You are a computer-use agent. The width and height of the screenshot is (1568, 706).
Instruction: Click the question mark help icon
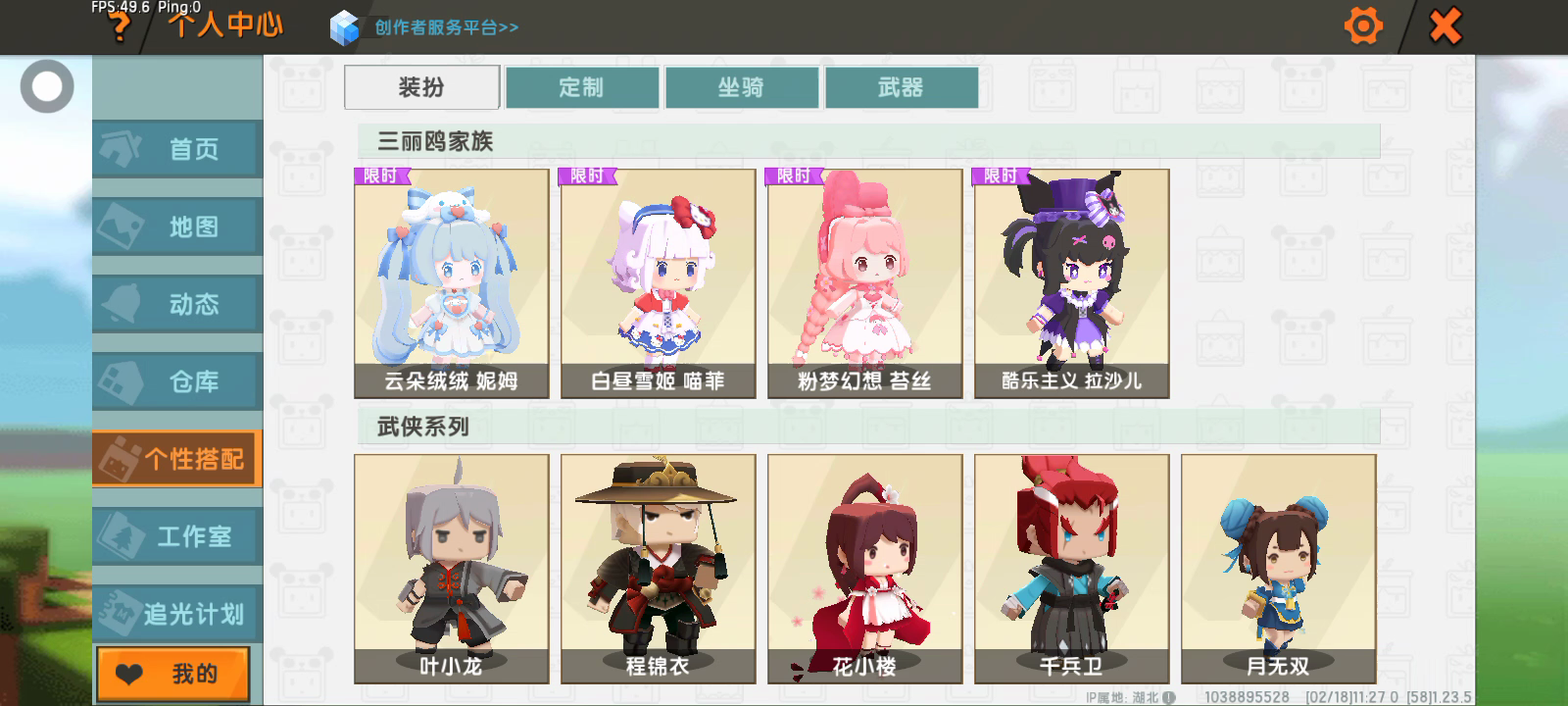point(120,26)
